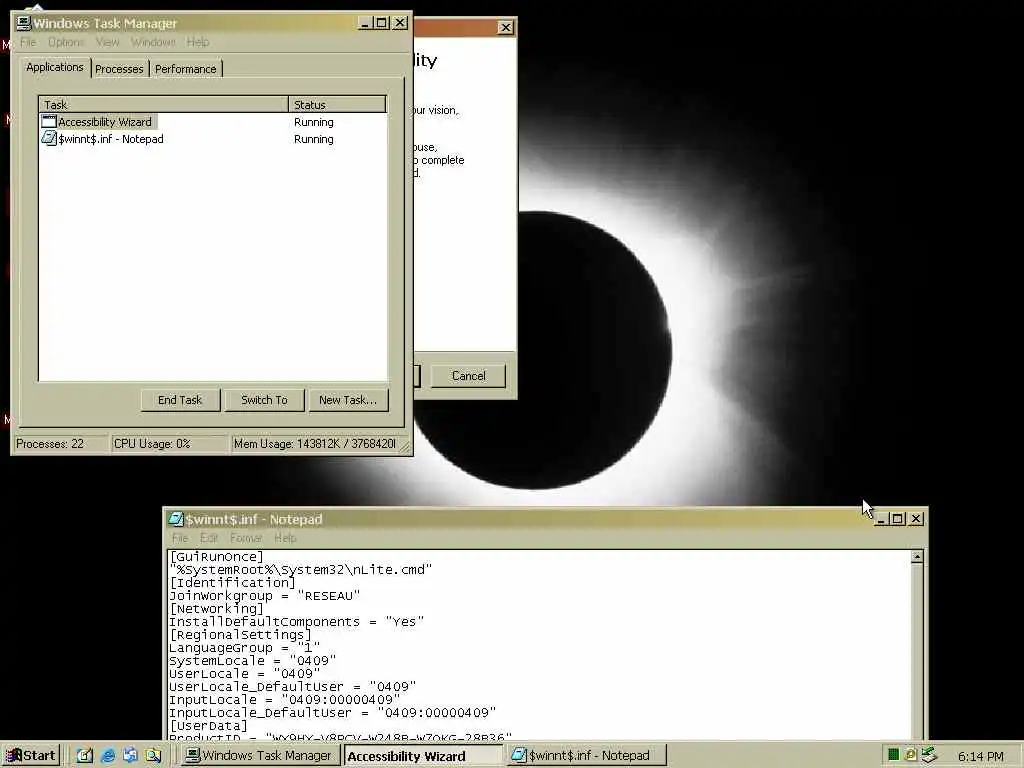Click the JoinWorkgroup = "RESEAU" line

pos(264,596)
